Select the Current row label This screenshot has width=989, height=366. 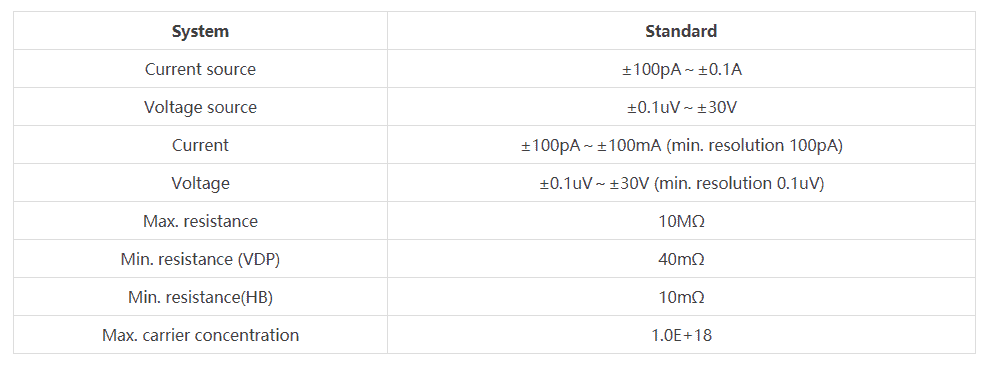(201, 145)
